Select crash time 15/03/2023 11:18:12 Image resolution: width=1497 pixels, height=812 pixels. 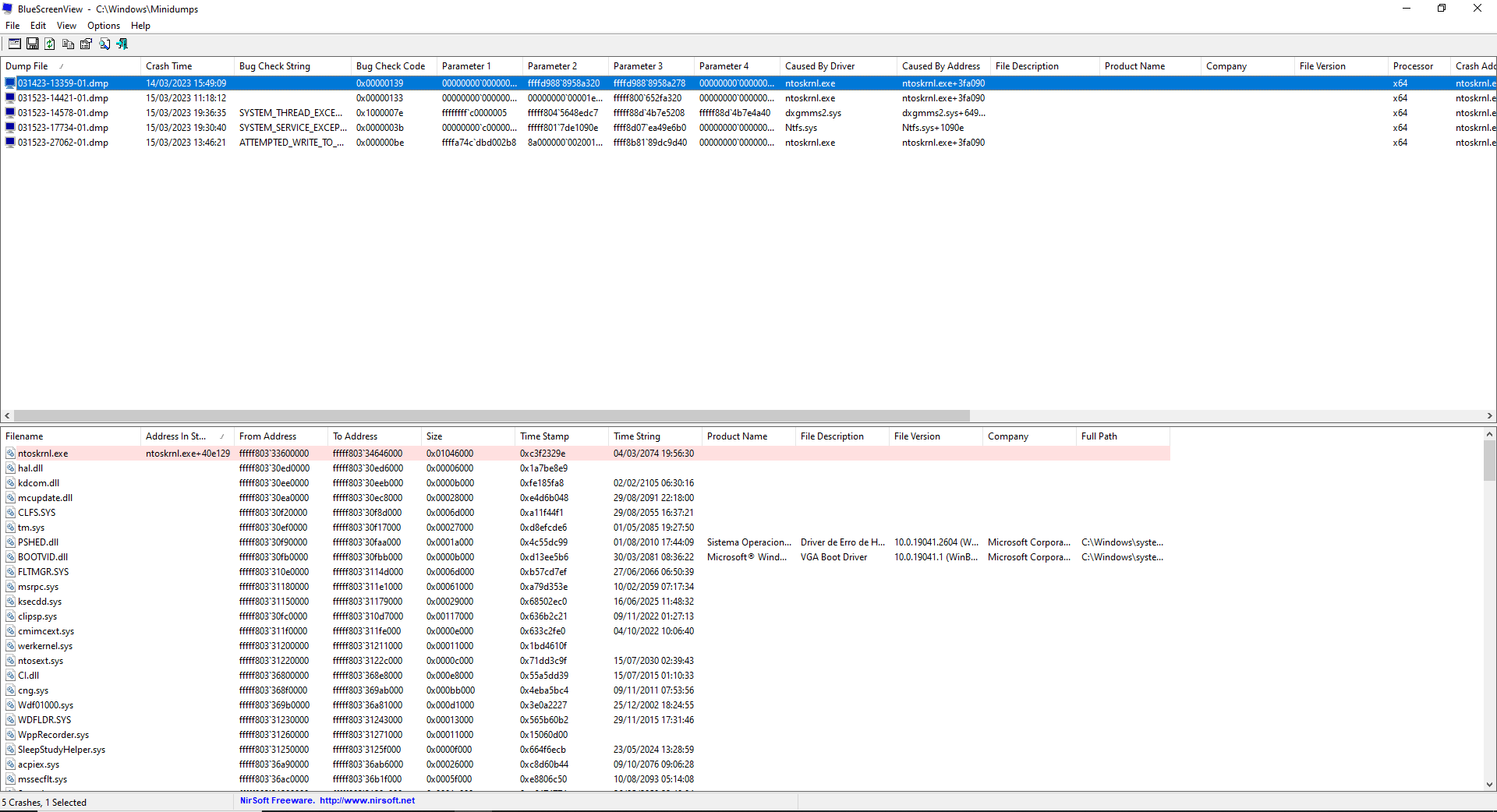tap(186, 98)
